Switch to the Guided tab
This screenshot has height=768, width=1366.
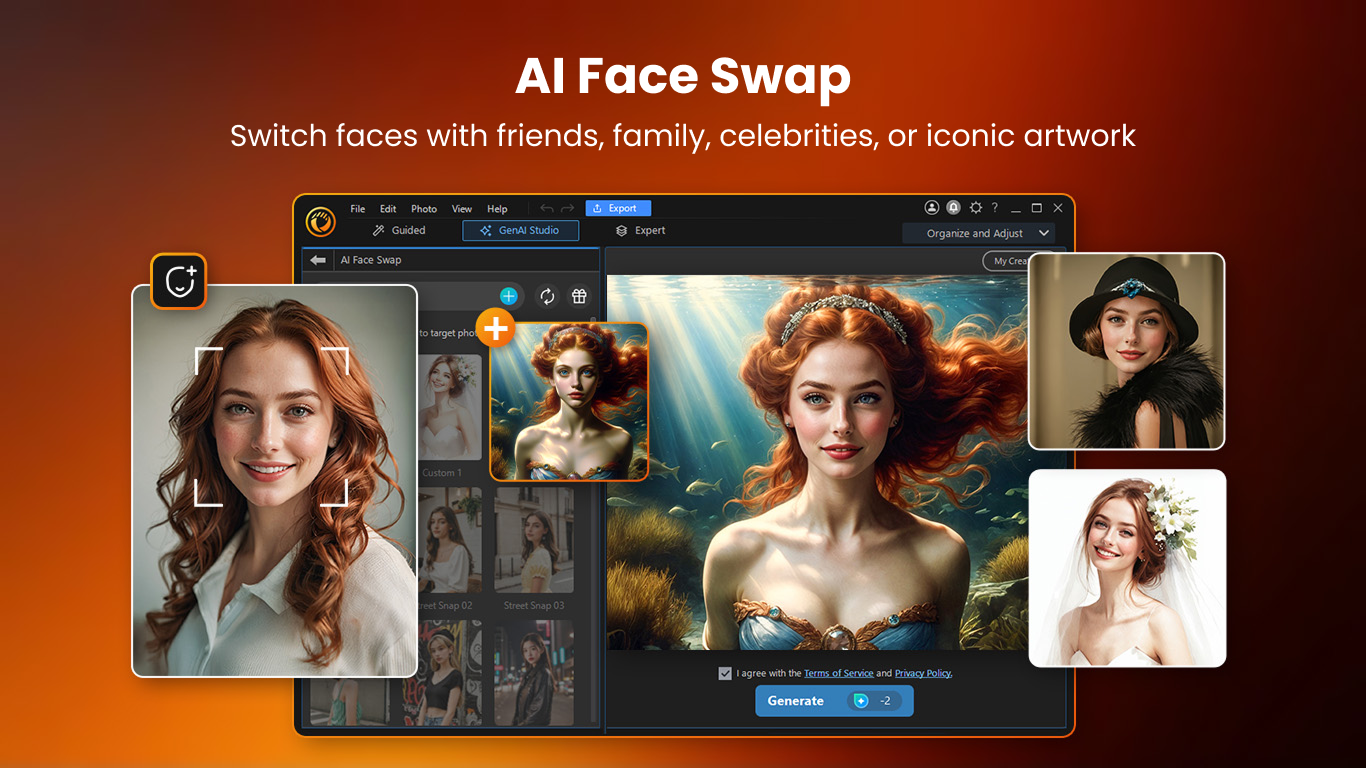coord(399,230)
